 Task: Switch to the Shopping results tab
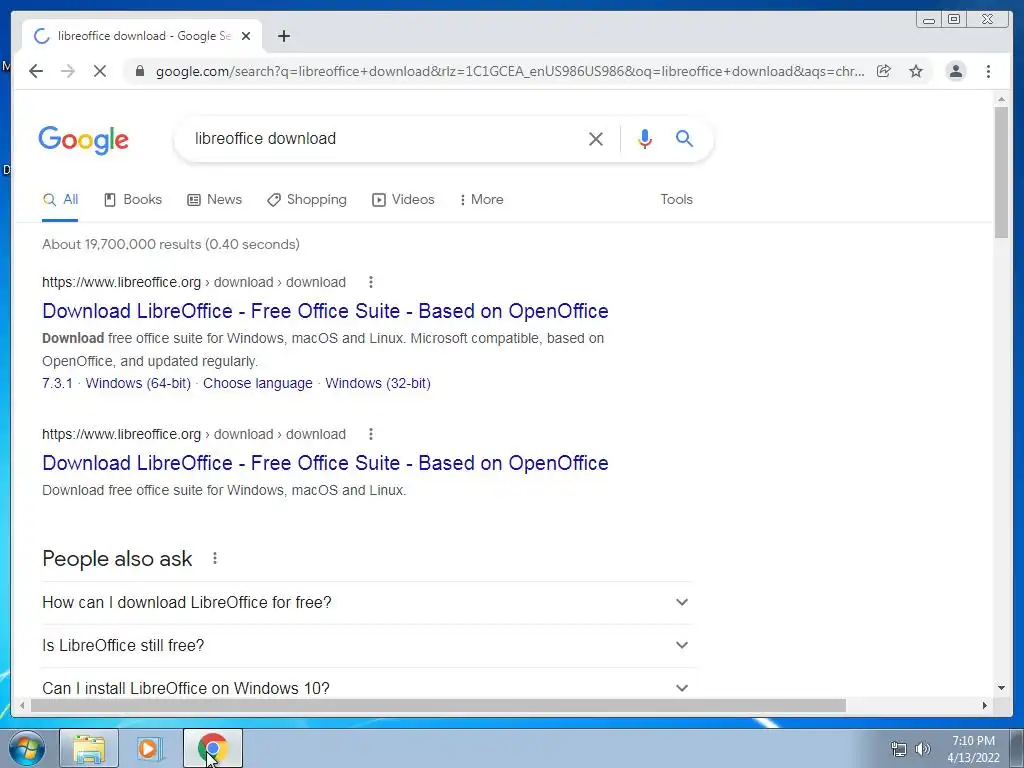tap(307, 200)
